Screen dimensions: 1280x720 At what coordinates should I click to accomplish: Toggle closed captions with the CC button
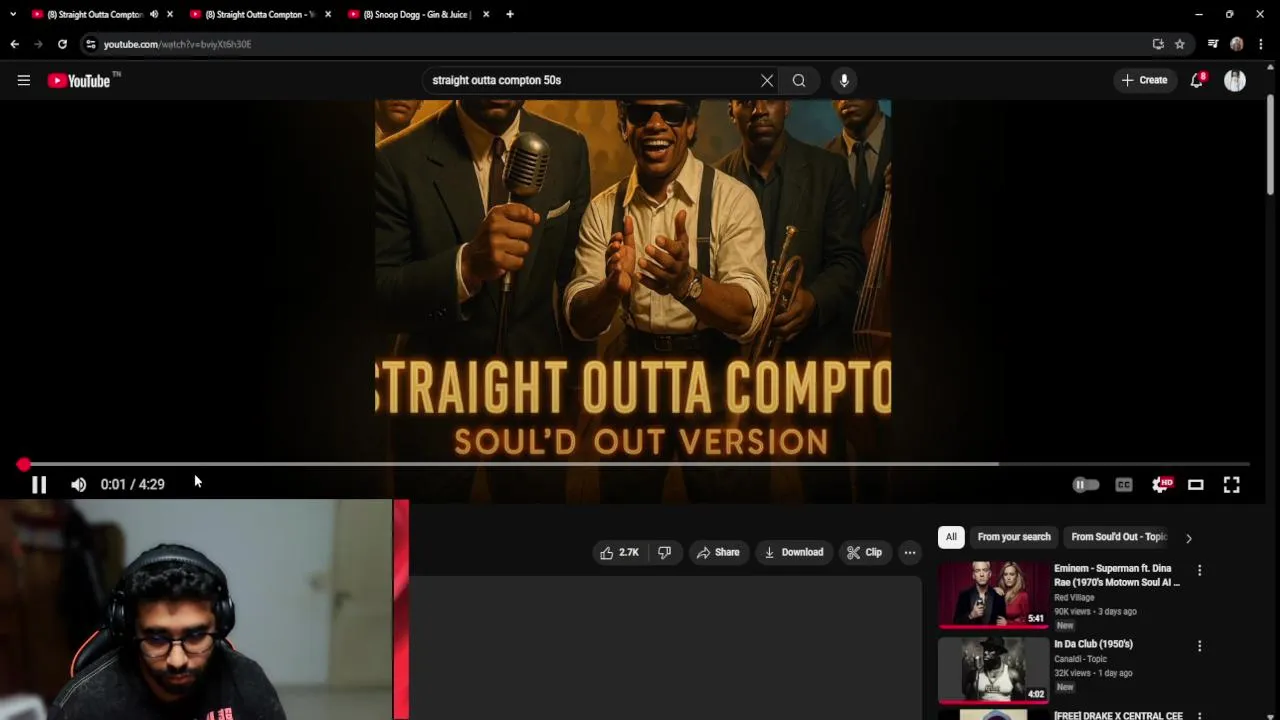1124,485
